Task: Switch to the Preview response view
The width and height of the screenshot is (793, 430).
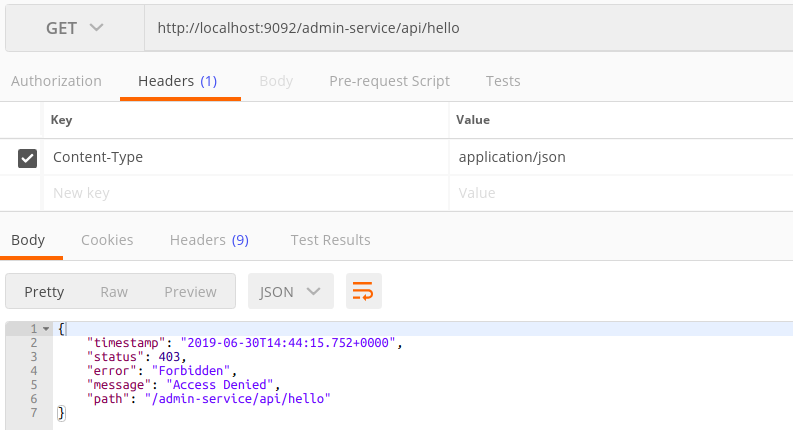Action: click(190, 292)
